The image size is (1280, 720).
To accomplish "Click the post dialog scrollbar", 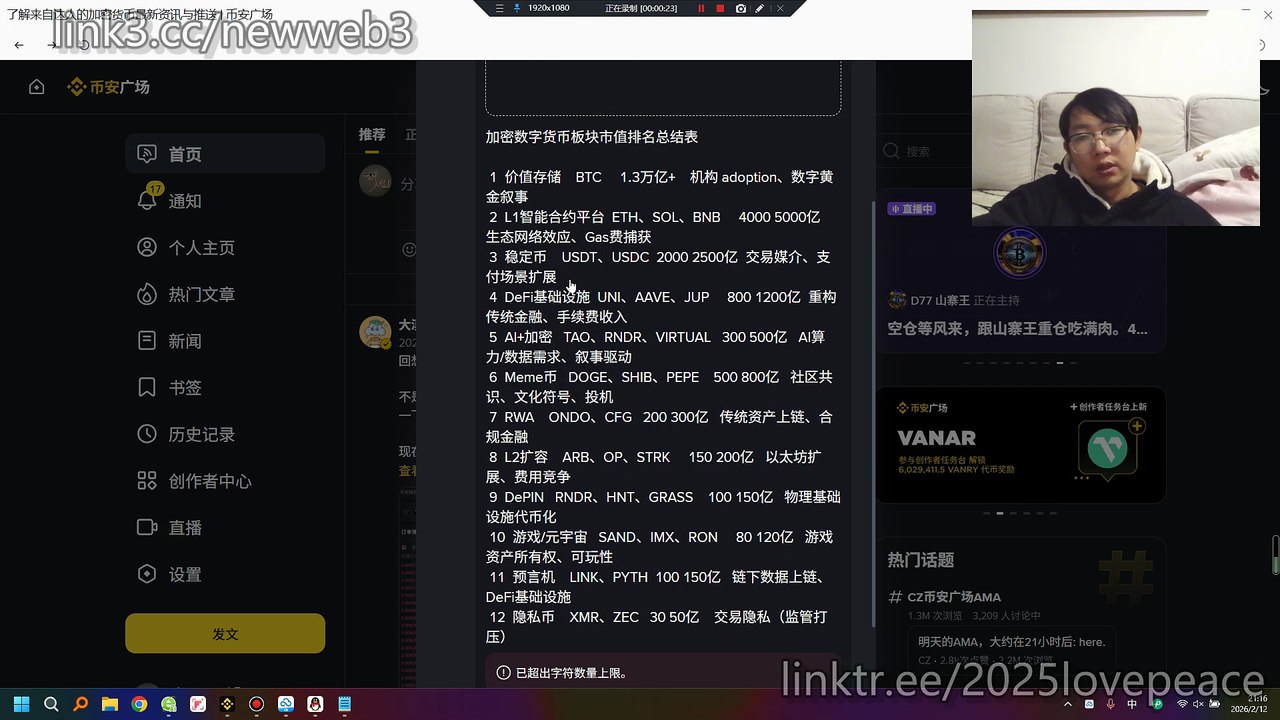I will (874, 414).
